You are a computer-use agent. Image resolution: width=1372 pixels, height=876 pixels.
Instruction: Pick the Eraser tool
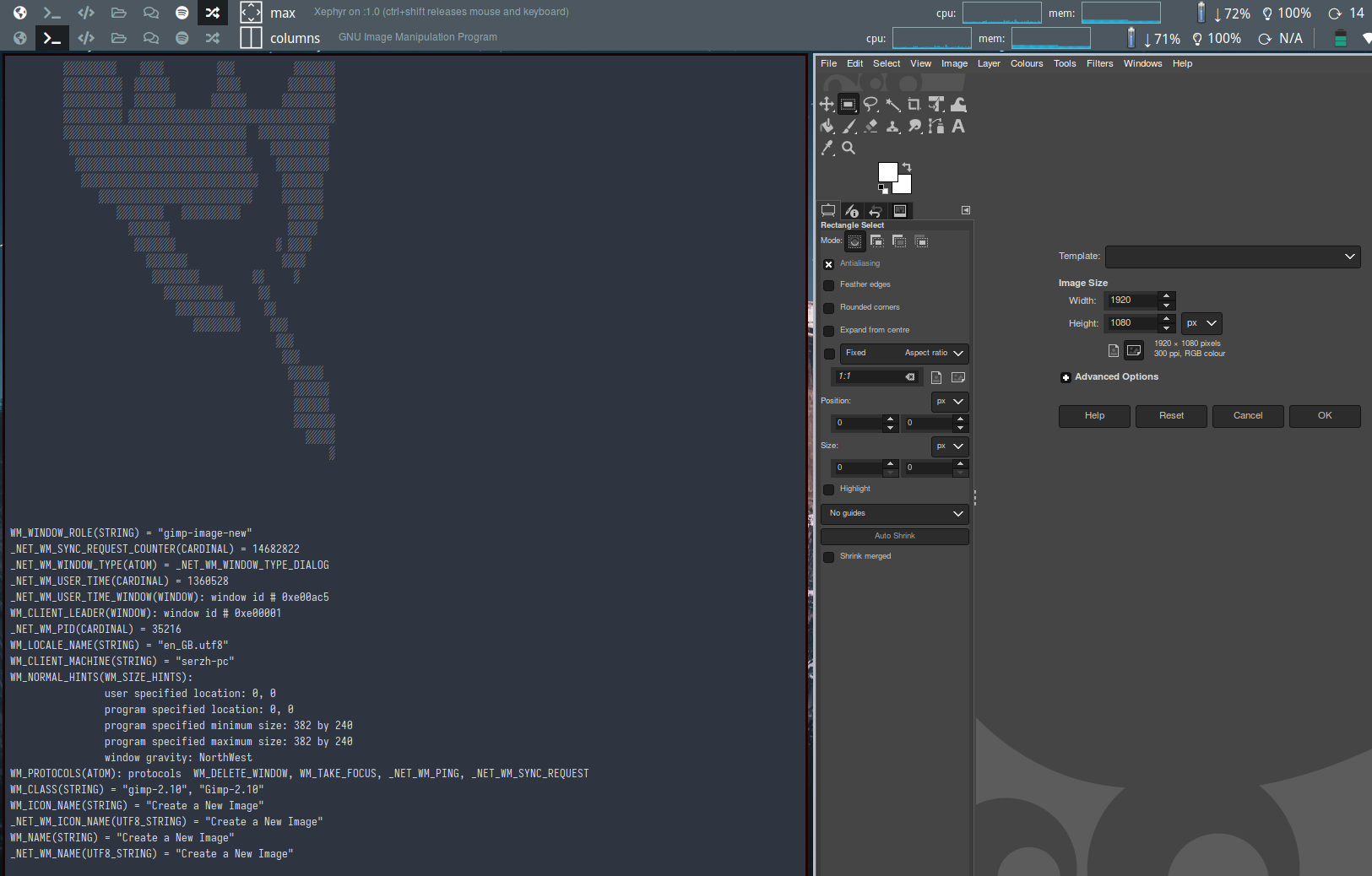tap(870, 127)
